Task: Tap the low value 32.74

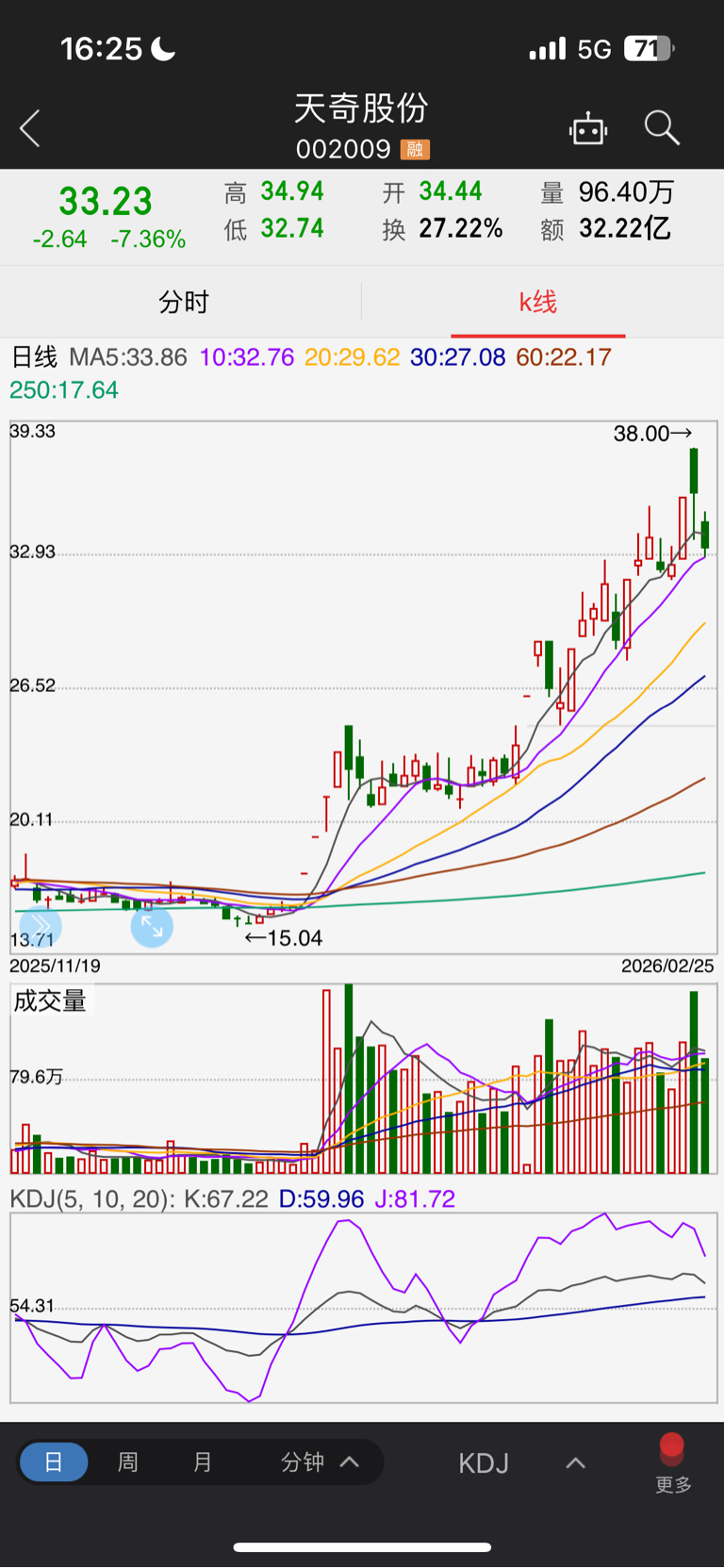Action: (x=292, y=228)
